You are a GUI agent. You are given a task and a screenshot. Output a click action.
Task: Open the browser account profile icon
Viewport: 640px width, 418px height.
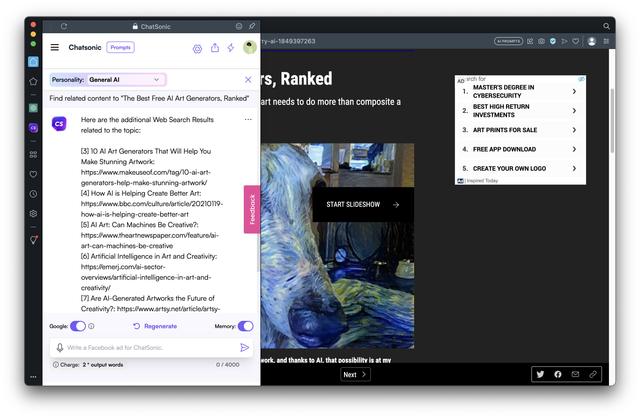point(592,41)
